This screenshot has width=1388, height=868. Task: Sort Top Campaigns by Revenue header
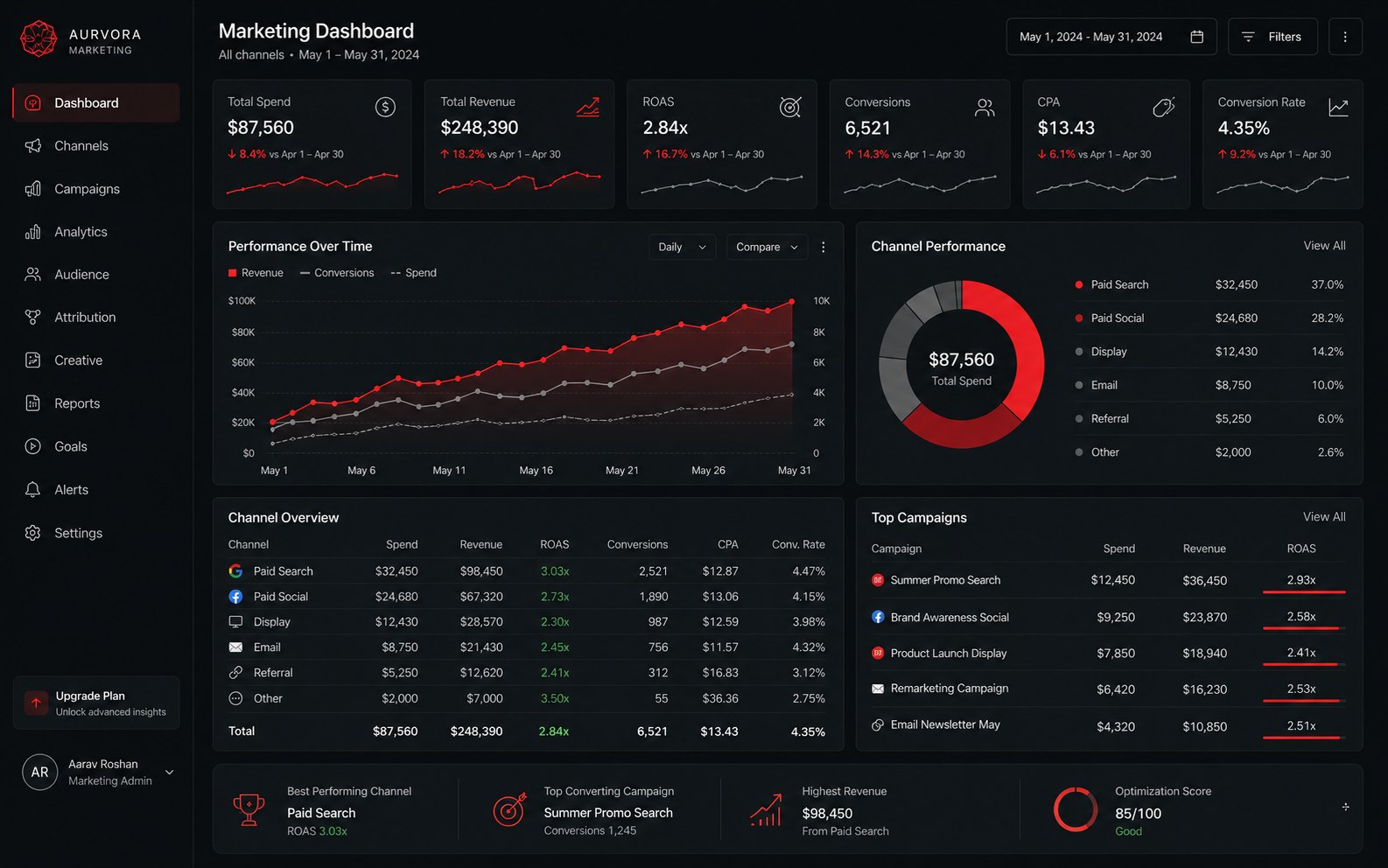point(1204,549)
